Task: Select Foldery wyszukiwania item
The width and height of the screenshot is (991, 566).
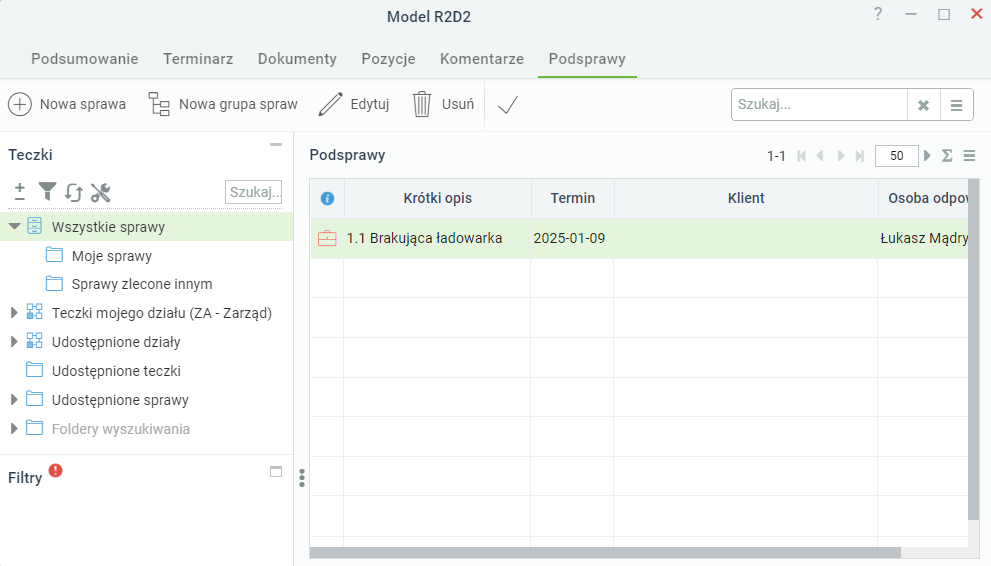Action: (121, 429)
